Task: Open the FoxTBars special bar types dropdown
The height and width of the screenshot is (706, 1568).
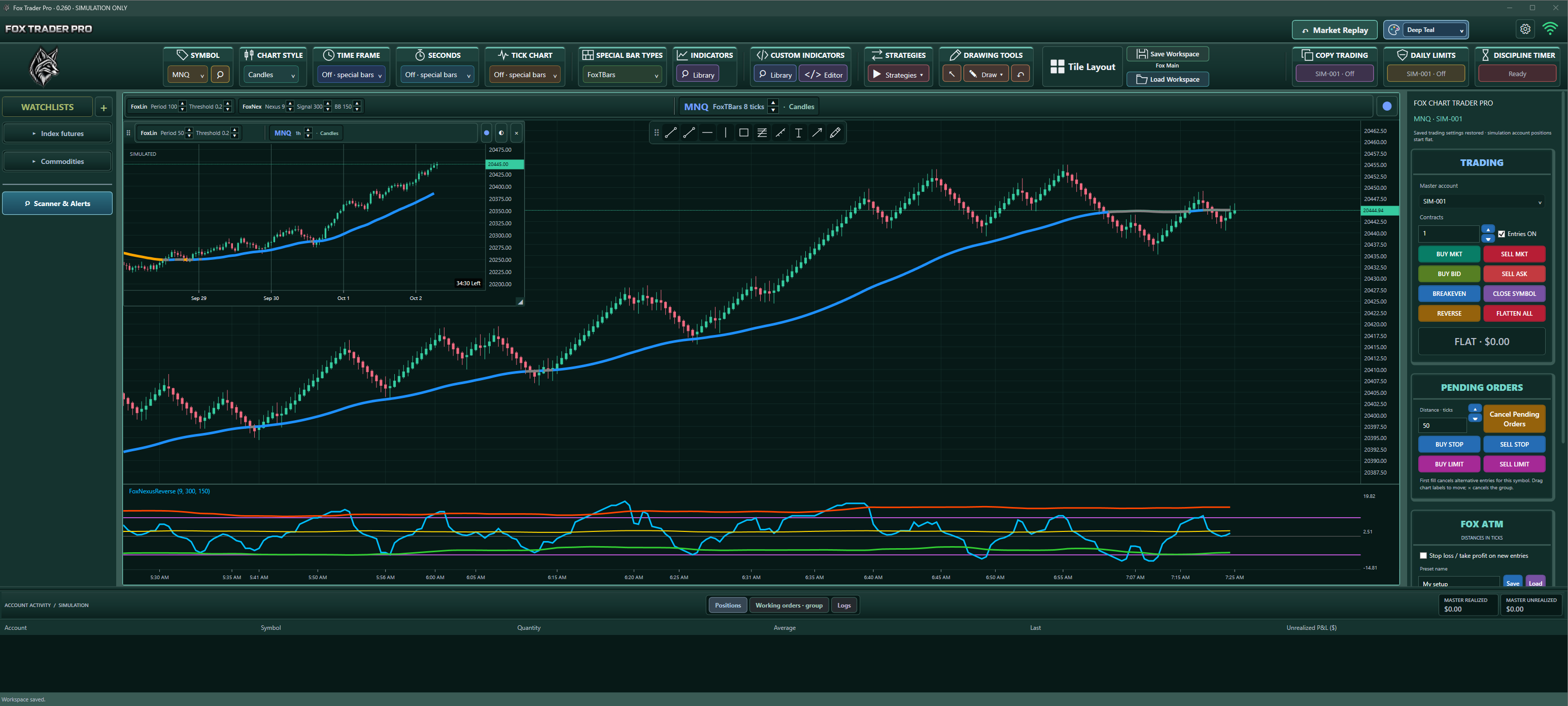Action: 622,74
